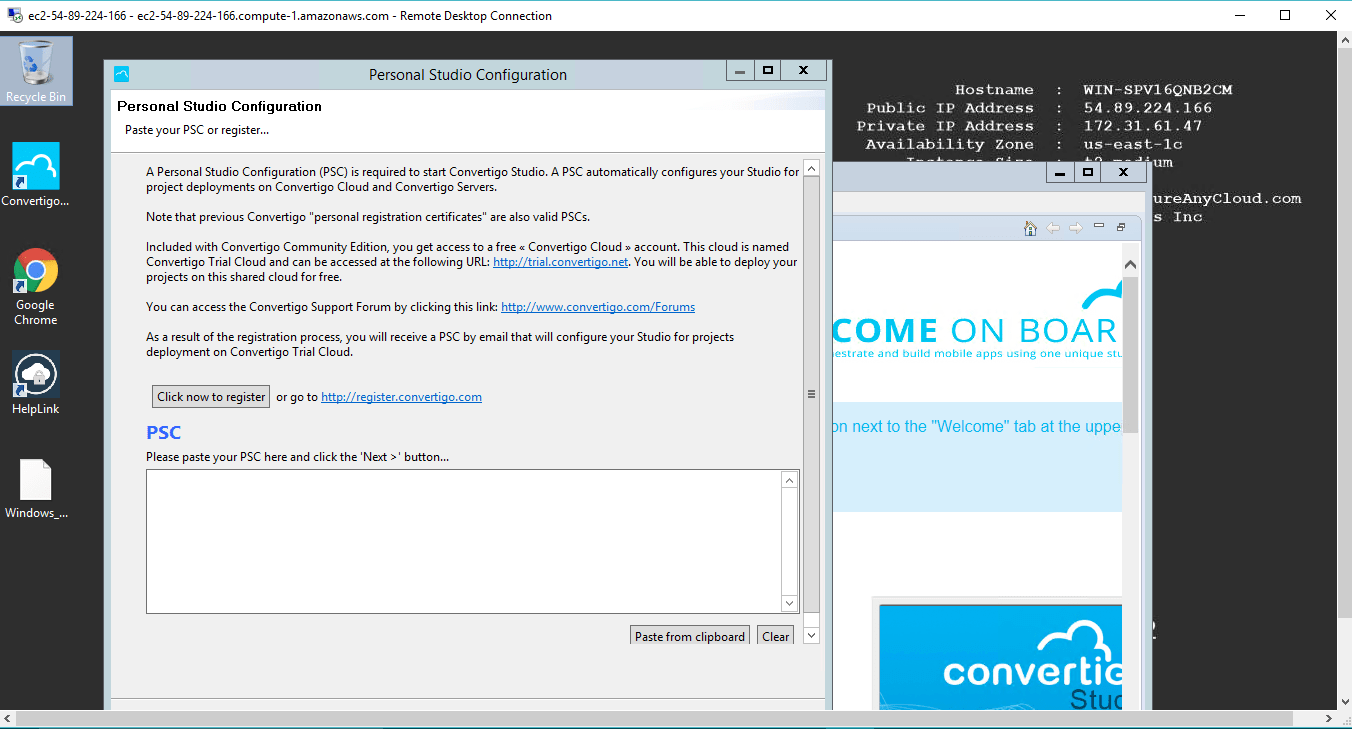The height and width of the screenshot is (729, 1352).
Task: Open the trial.convertigo.net link
Action: click(559, 262)
